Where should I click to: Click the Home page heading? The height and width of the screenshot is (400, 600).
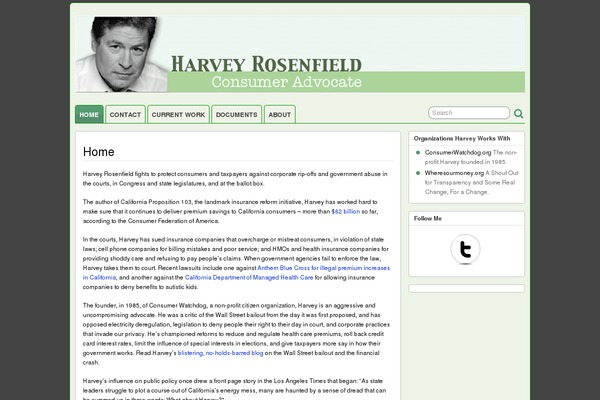(99, 152)
